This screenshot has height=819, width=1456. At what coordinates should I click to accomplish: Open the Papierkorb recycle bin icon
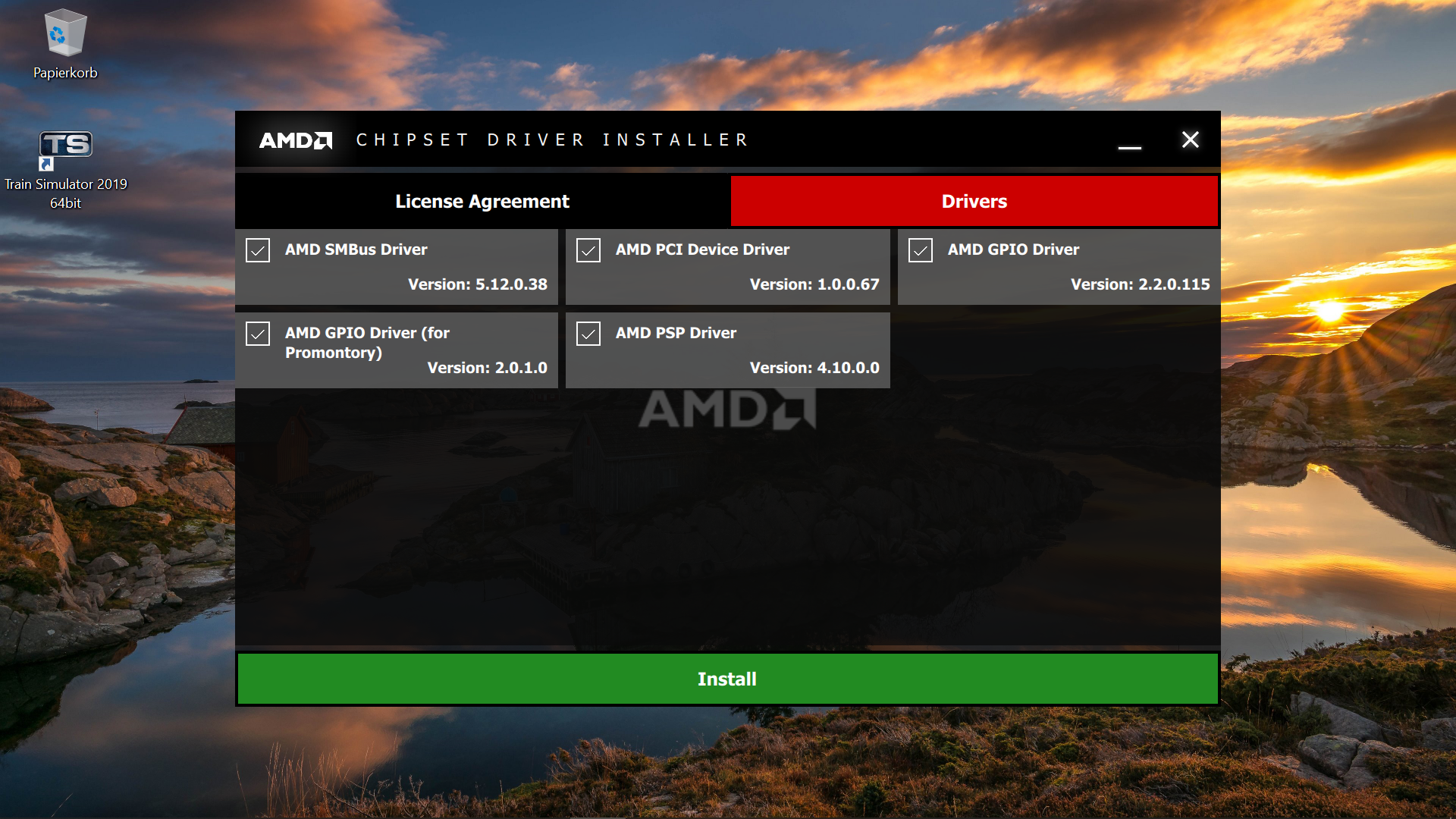pyautogui.click(x=65, y=35)
